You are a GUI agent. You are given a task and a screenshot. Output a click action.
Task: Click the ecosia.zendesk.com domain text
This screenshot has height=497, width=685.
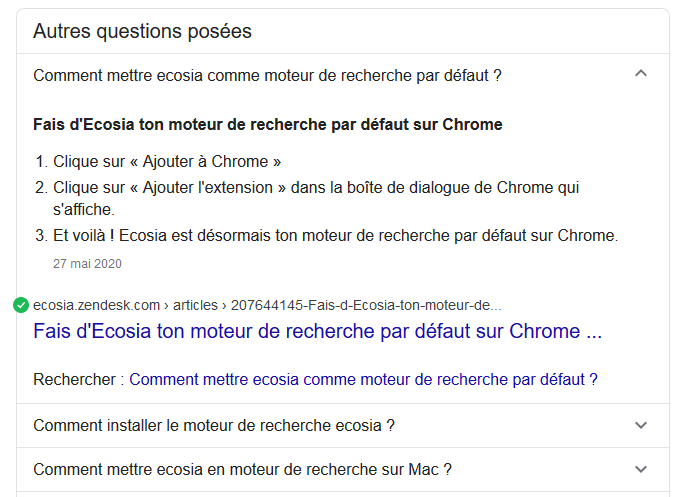[96, 305]
